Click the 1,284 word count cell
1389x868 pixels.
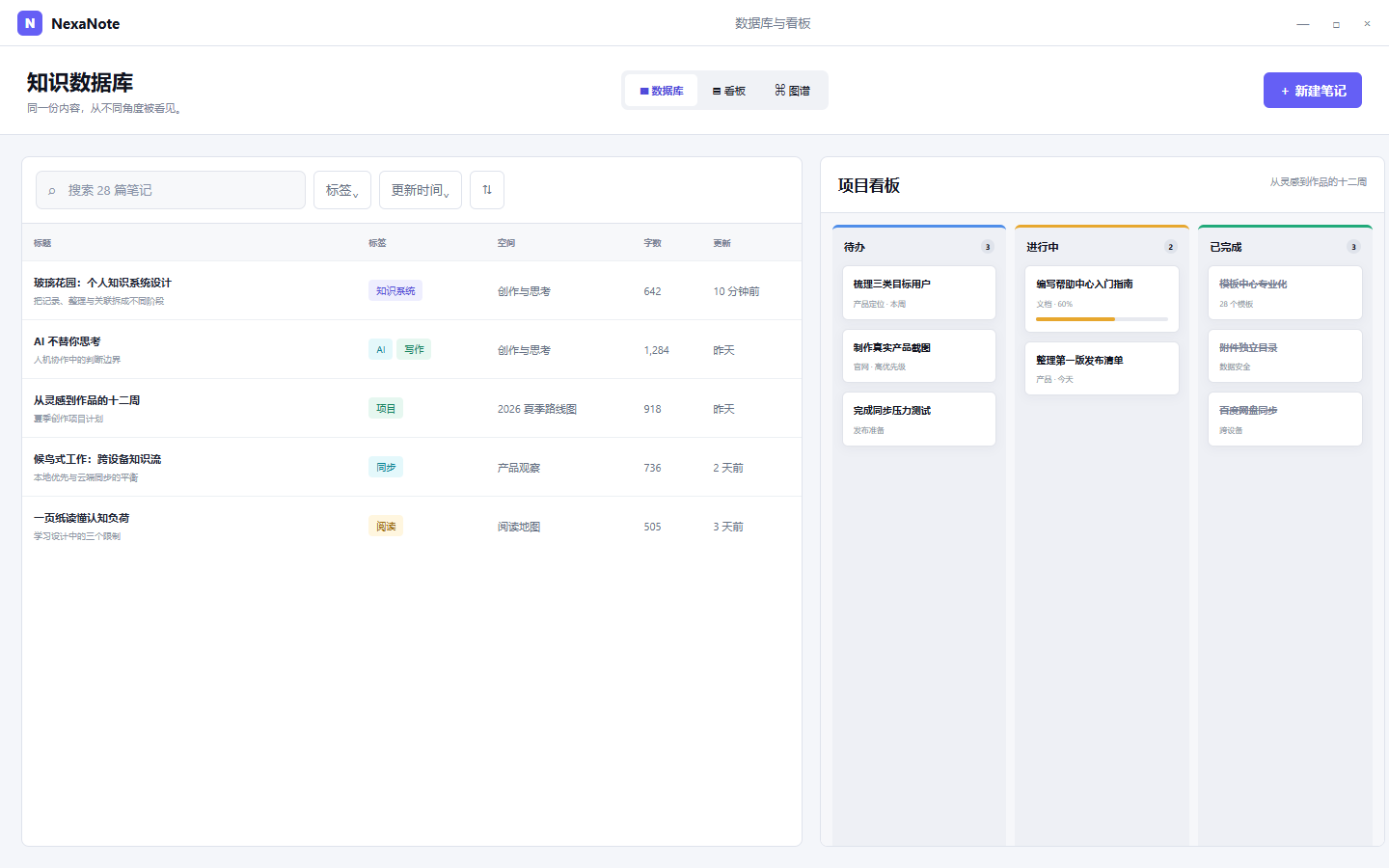pyautogui.click(x=657, y=350)
